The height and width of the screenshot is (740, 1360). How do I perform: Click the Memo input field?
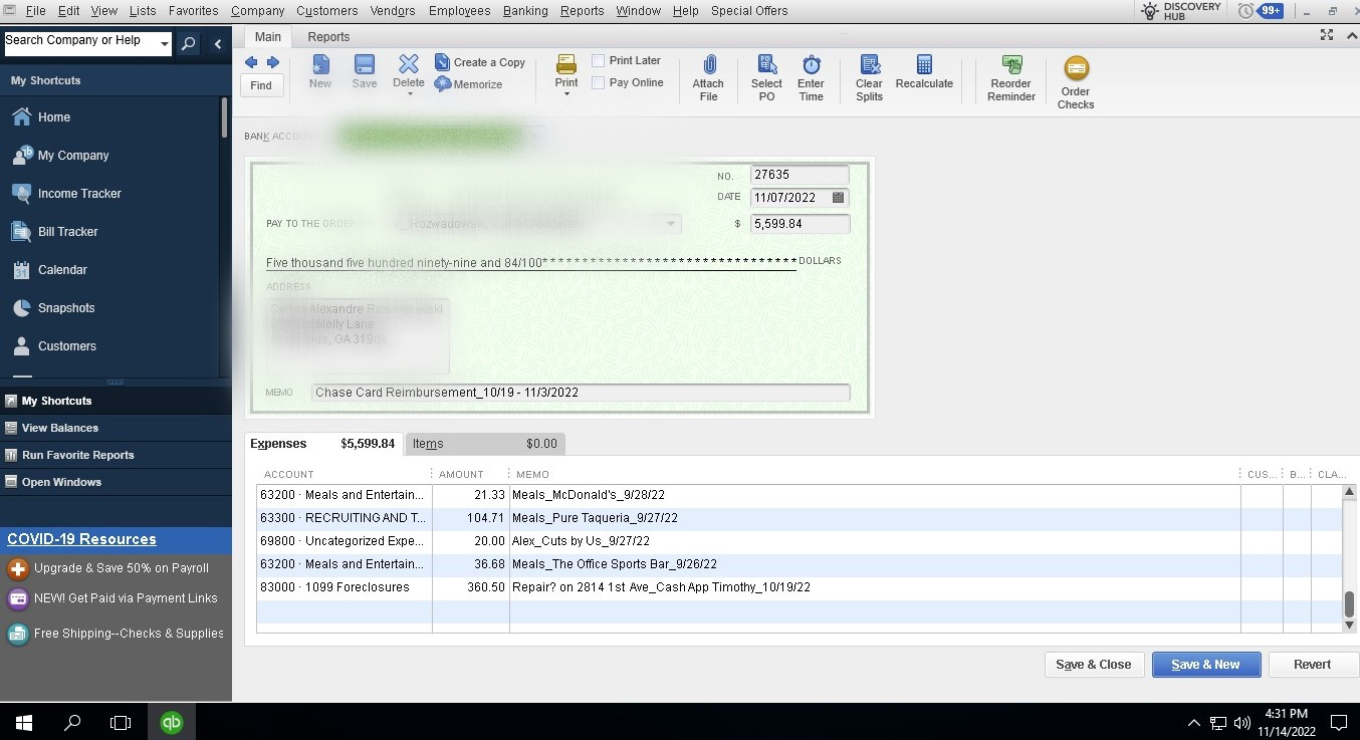581,393
